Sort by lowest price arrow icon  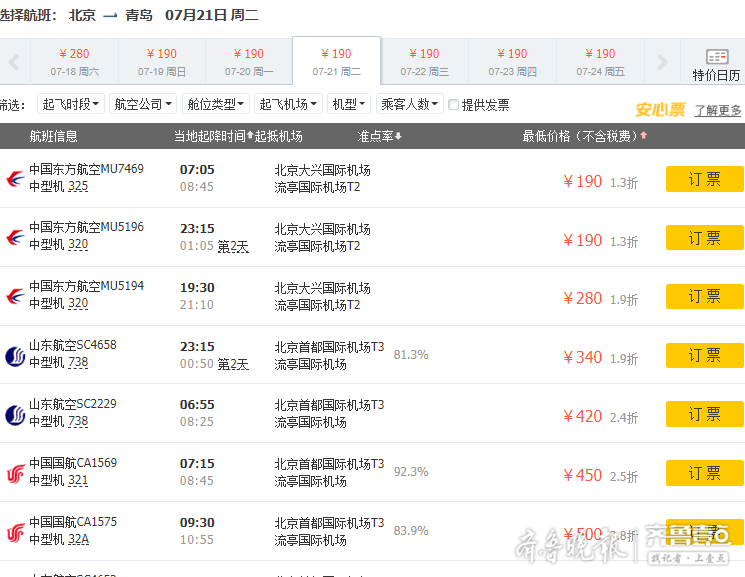[643, 136]
